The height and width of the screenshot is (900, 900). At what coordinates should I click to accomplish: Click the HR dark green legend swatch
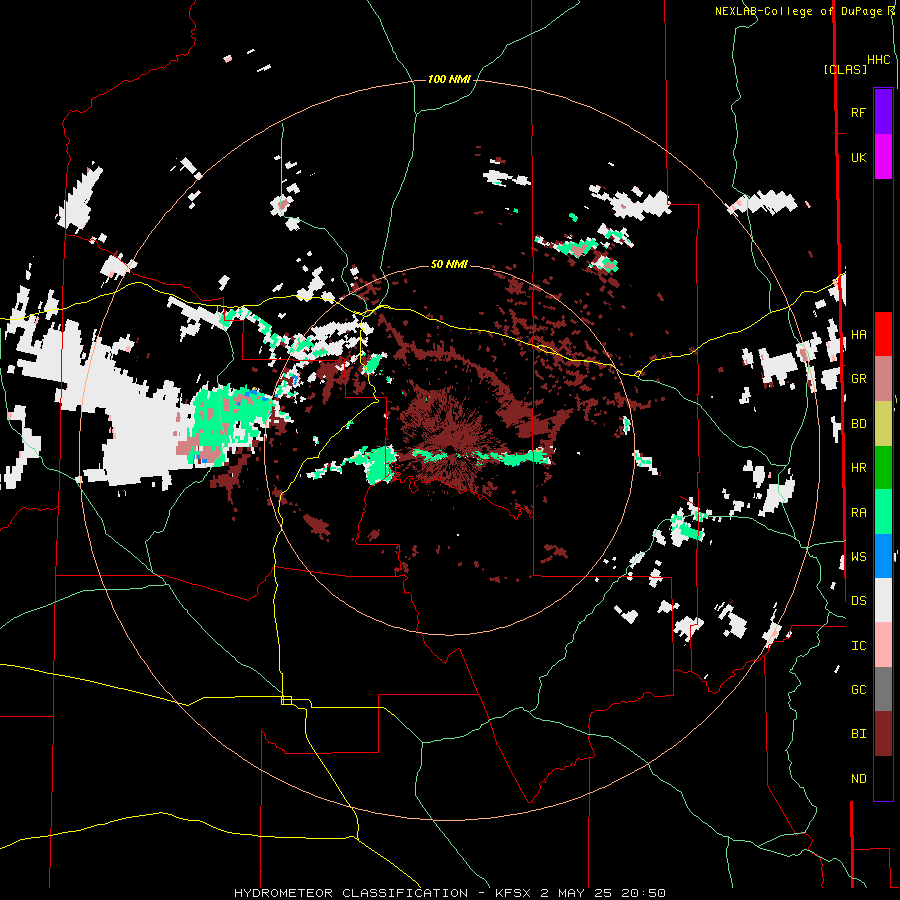tap(883, 468)
